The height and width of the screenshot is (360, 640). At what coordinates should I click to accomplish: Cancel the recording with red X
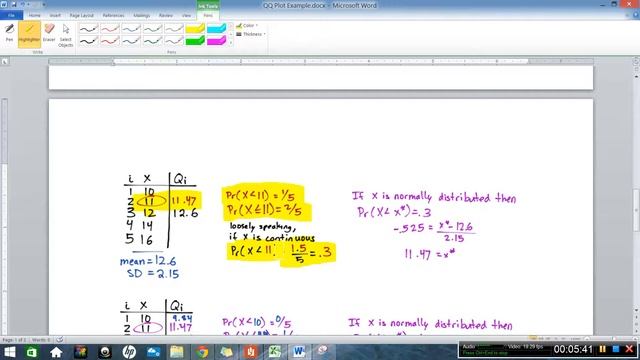629,349
